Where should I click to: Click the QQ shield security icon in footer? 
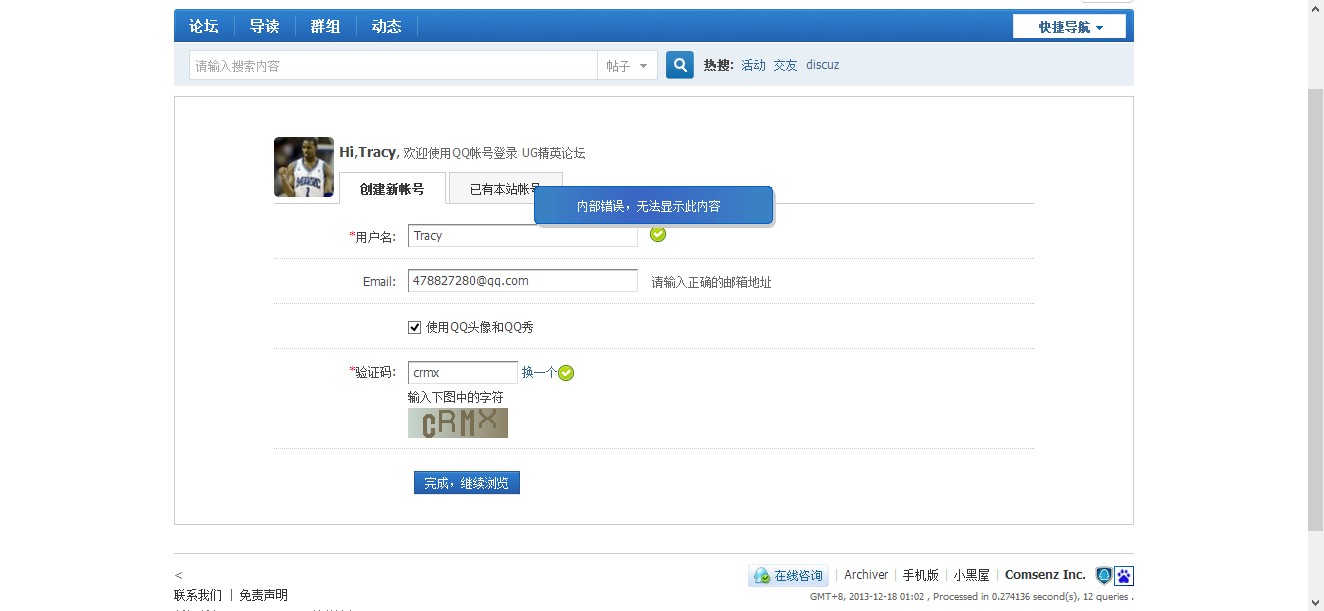(1104, 576)
